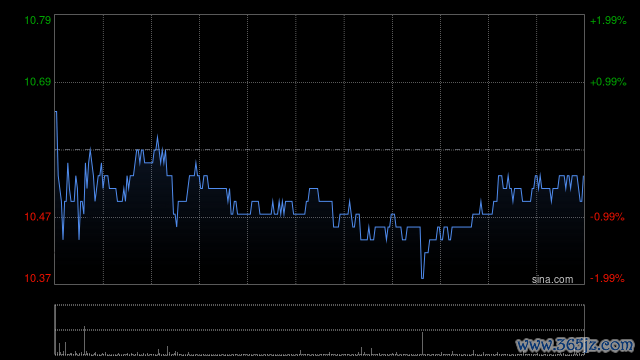Click the closing end of the price line

(584, 176)
